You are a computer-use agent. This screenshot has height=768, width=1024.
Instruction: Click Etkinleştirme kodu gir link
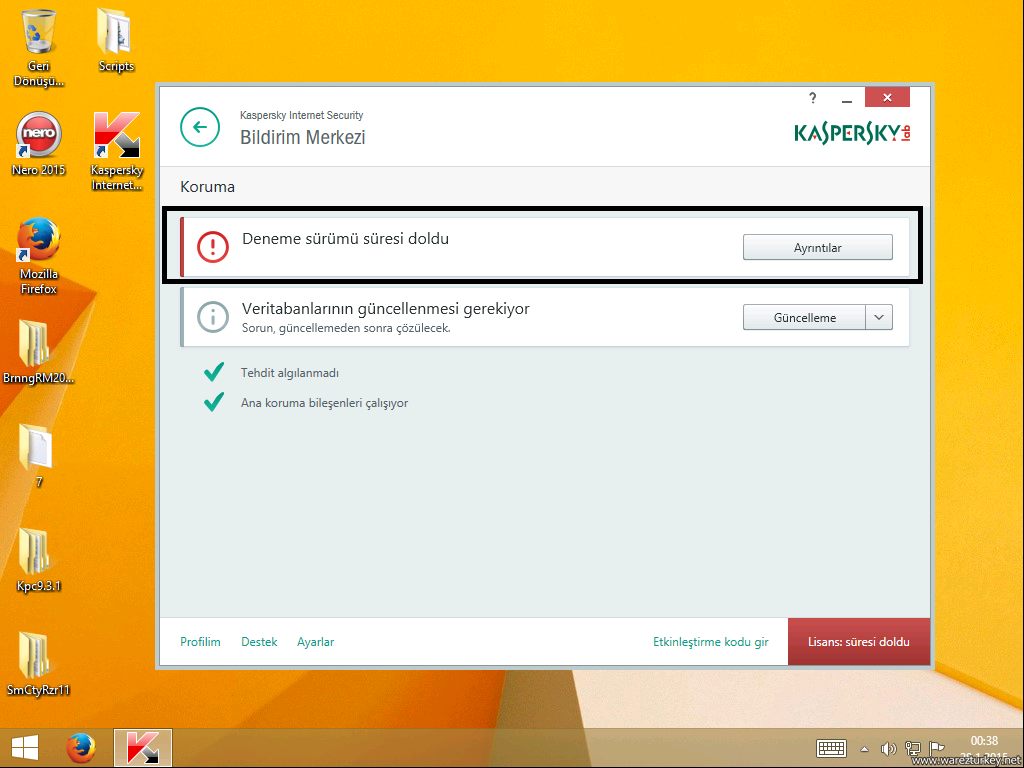pos(710,642)
